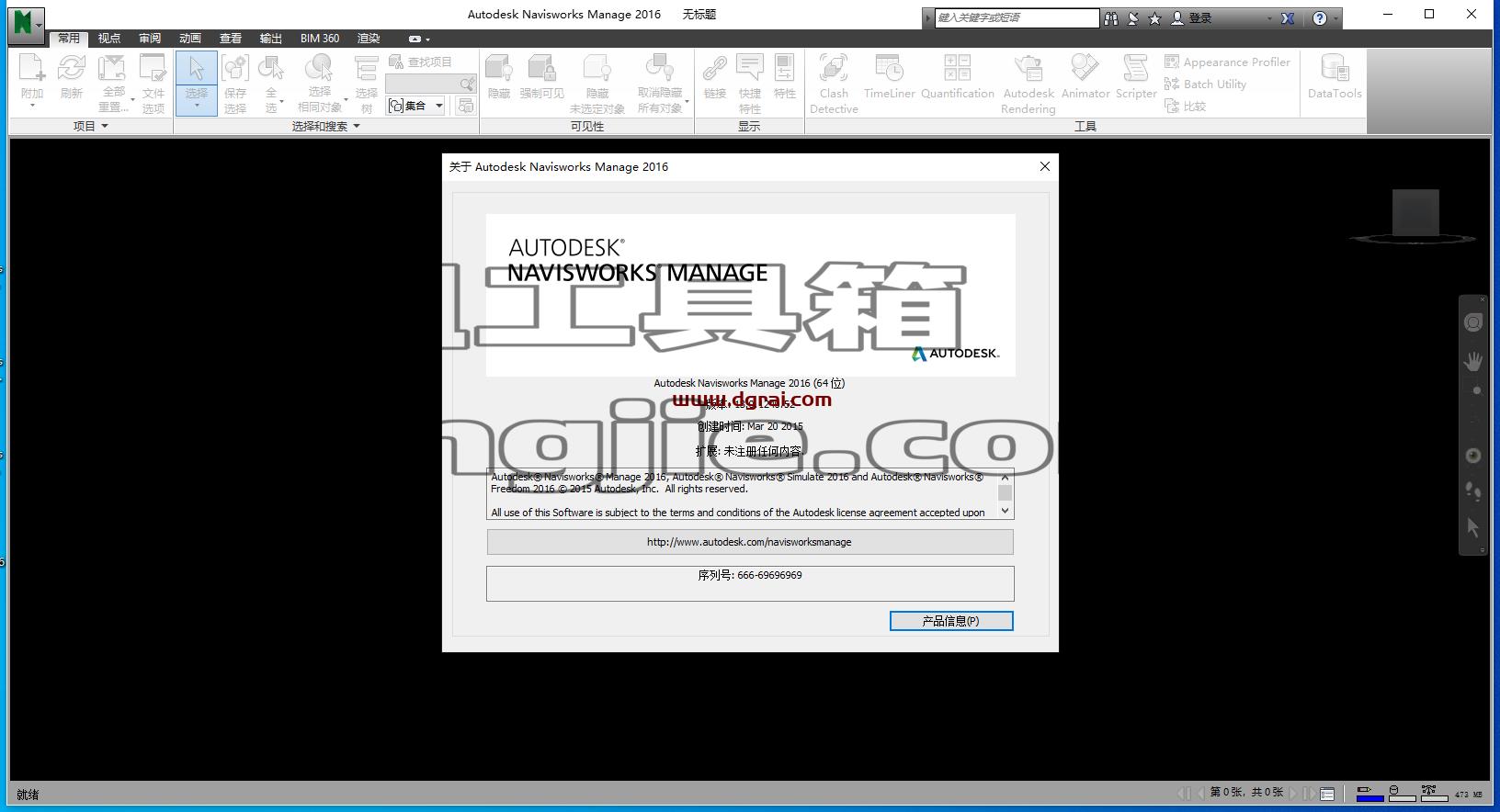Click the 全部重置 (Reset All) icon

pyautogui.click(x=112, y=69)
